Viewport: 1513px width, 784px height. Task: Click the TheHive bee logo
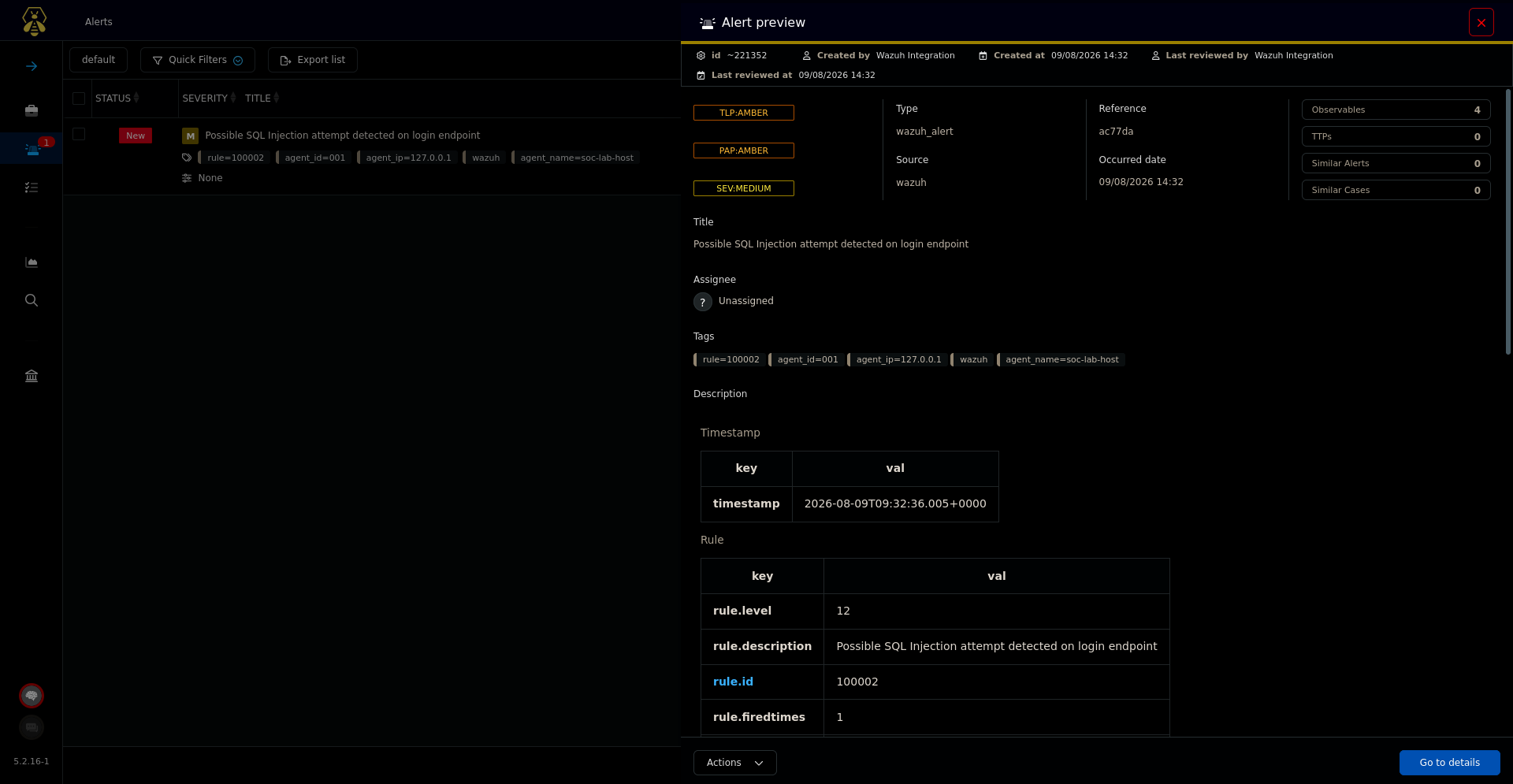tap(34, 21)
